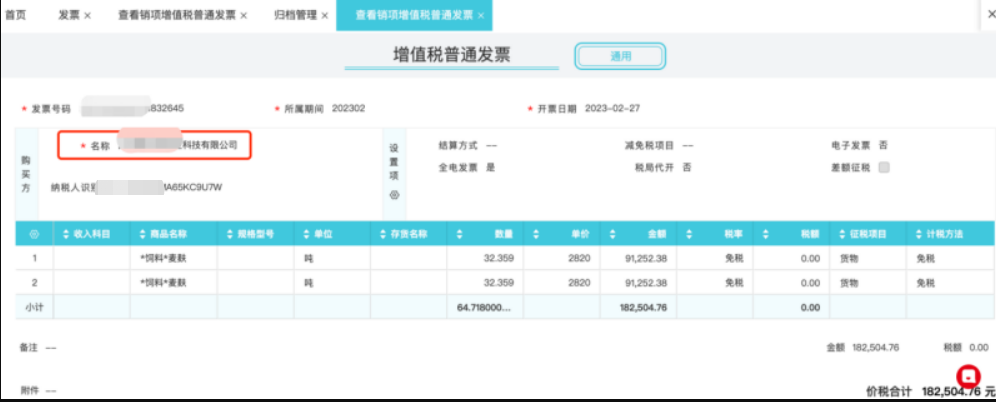
Task: Toggle the 差额征税 checkbox
Action: point(883,168)
